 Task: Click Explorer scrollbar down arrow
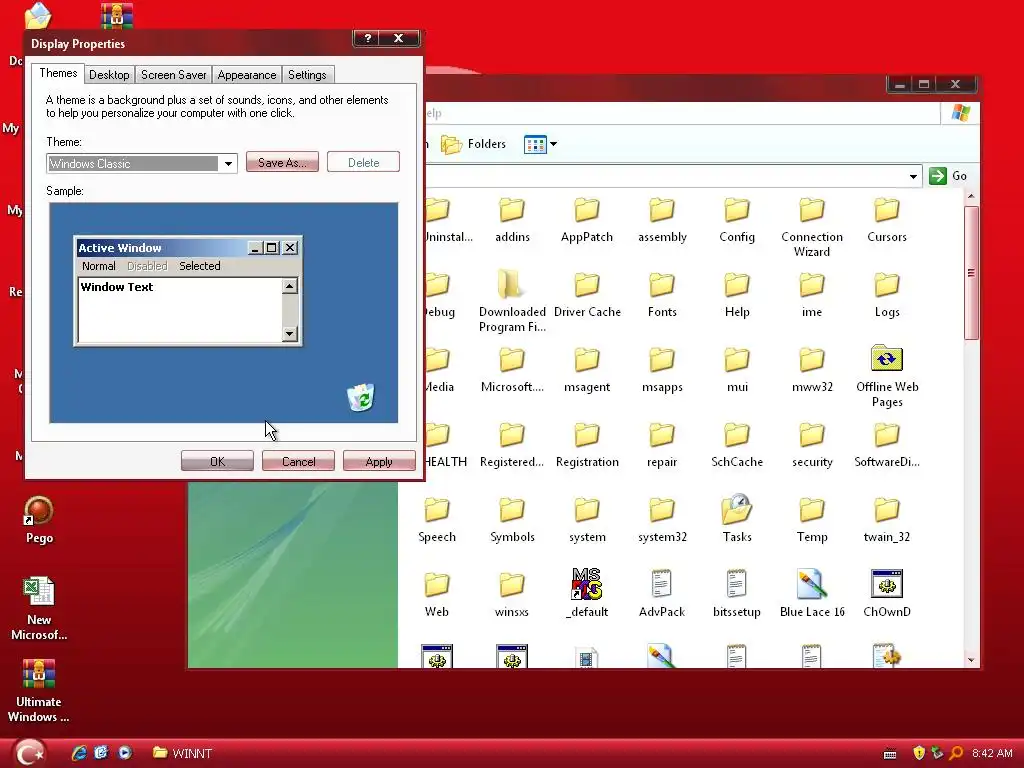click(x=971, y=660)
